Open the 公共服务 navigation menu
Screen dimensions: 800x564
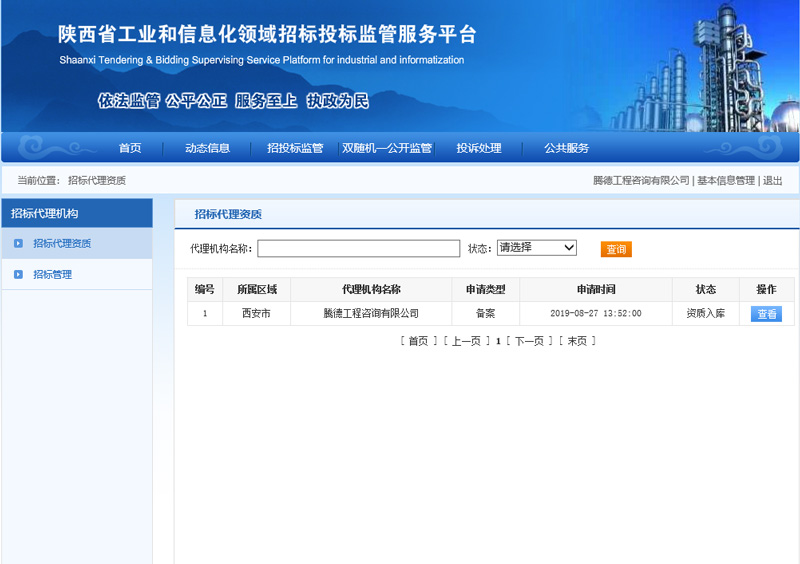pyautogui.click(x=567, y=148)
